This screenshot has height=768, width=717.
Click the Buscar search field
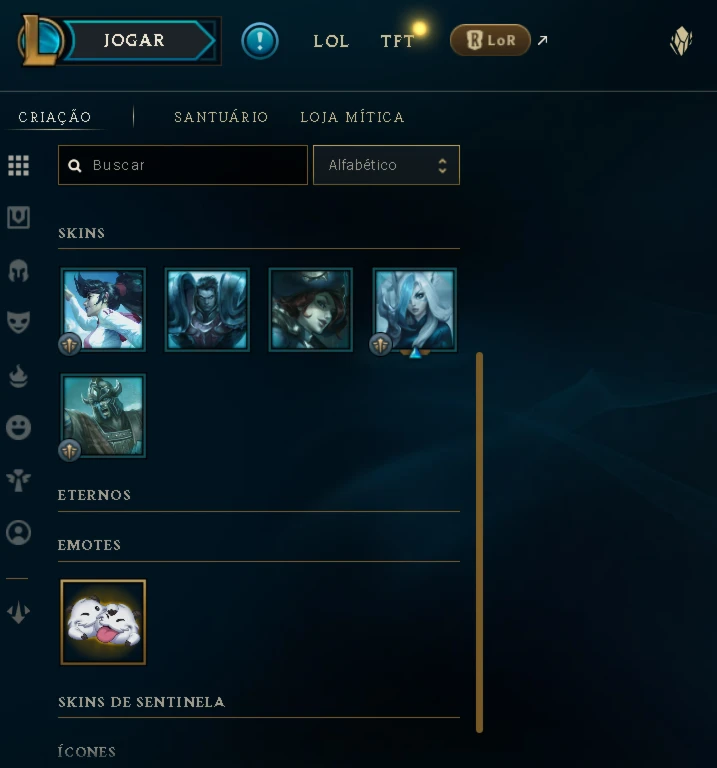pyautogui.click(x=183, y=165)
